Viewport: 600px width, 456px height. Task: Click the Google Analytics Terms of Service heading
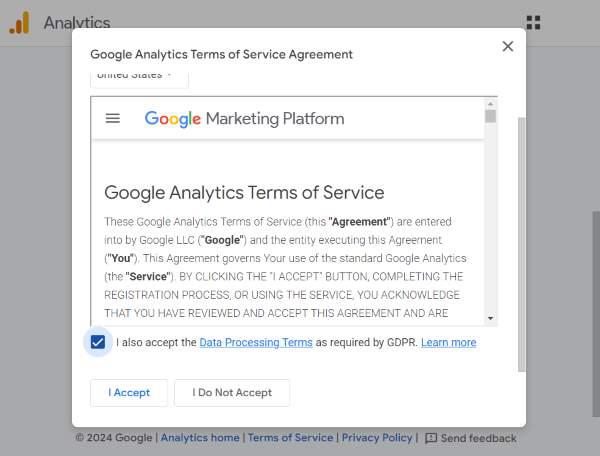[244, 192]
